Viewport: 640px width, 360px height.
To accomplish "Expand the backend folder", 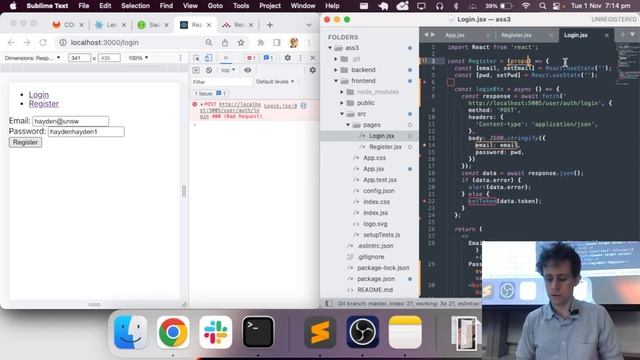I will pos(336,70).
